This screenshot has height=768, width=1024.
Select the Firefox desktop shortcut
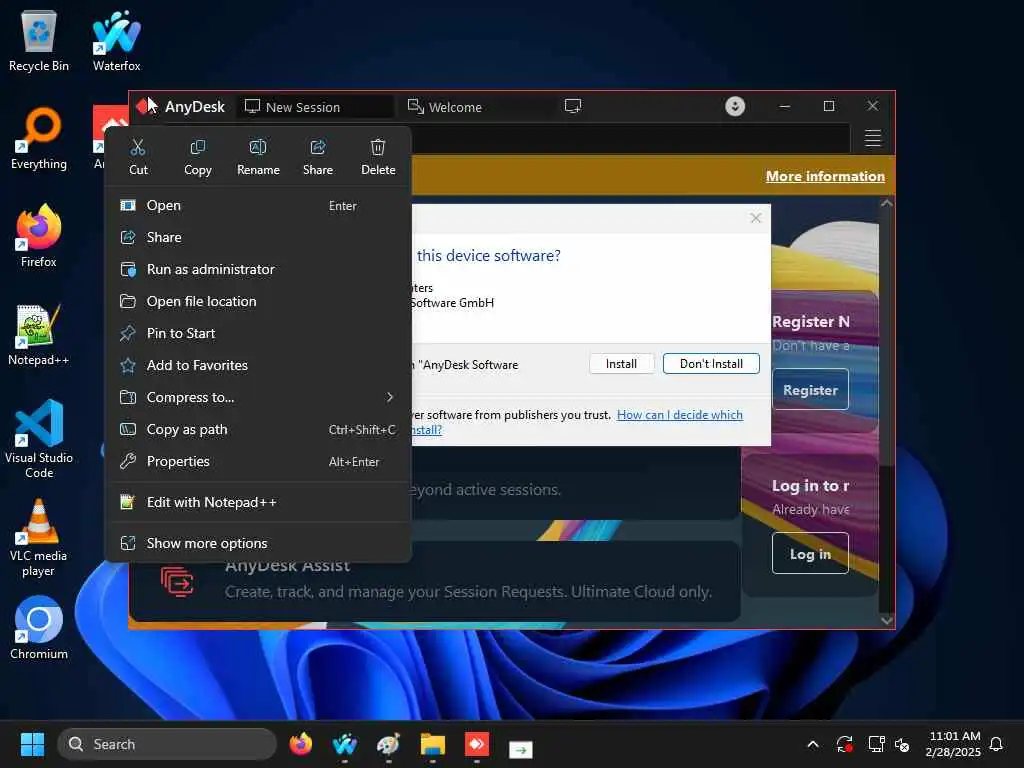tap(39, 236)
